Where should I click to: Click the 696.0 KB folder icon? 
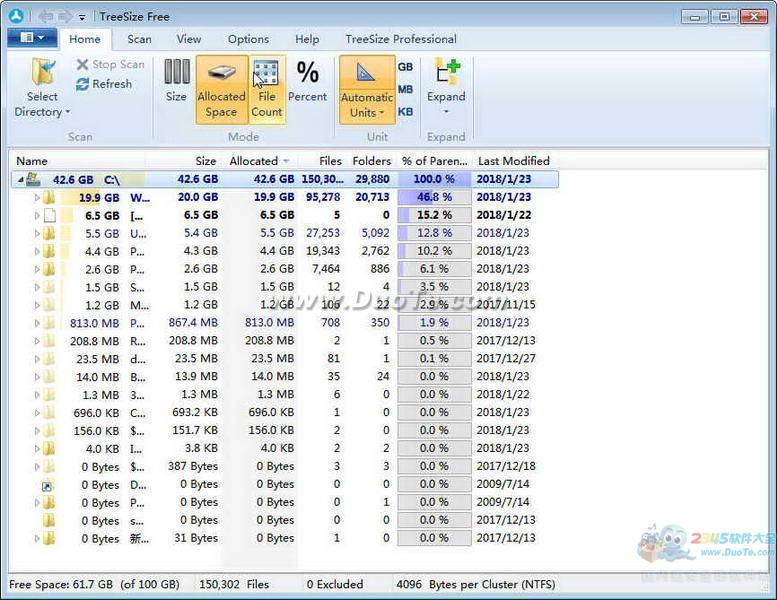[x=49, y=412]
